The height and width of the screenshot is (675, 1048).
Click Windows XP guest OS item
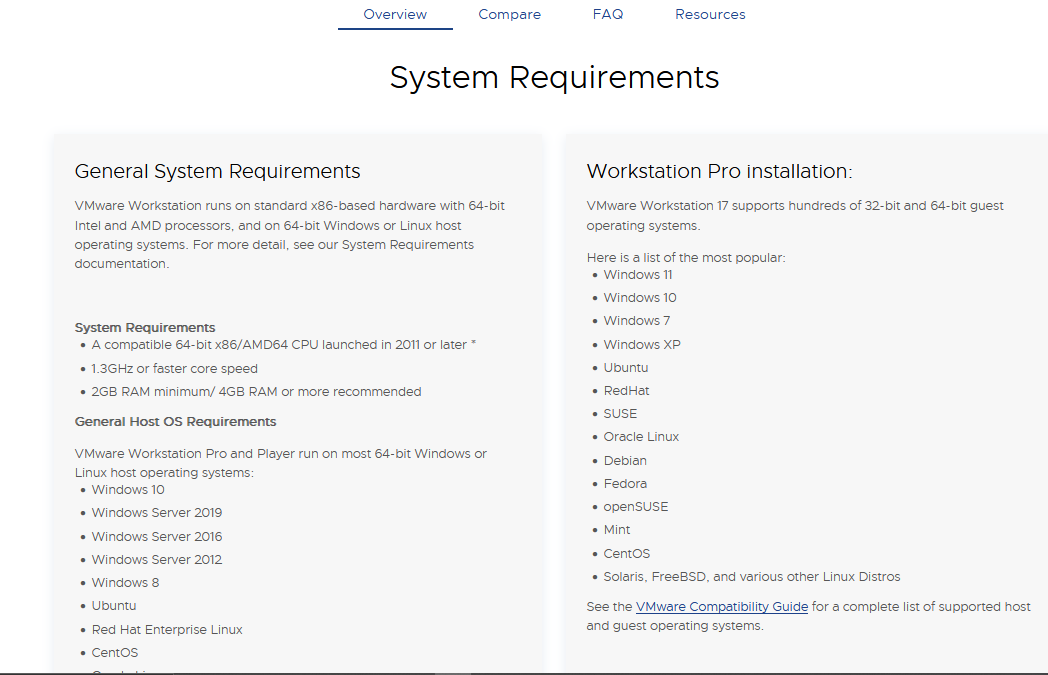642,345
